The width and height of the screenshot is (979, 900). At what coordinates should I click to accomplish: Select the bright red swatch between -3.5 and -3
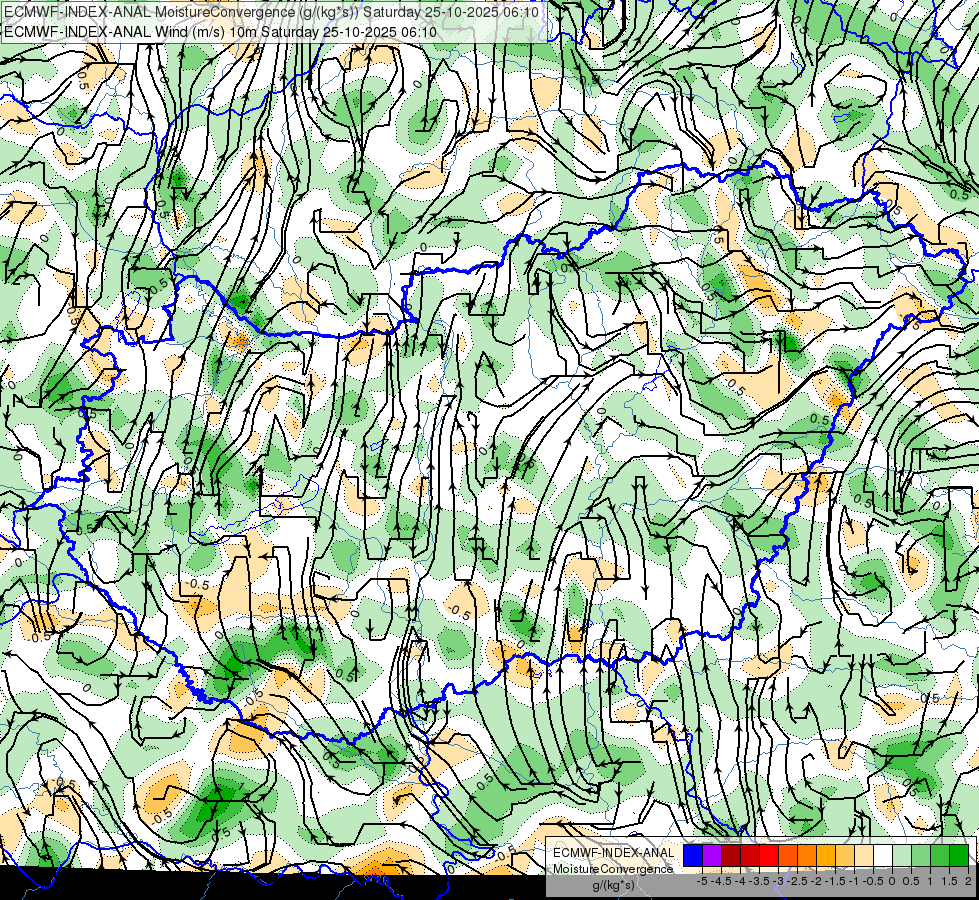769,855
